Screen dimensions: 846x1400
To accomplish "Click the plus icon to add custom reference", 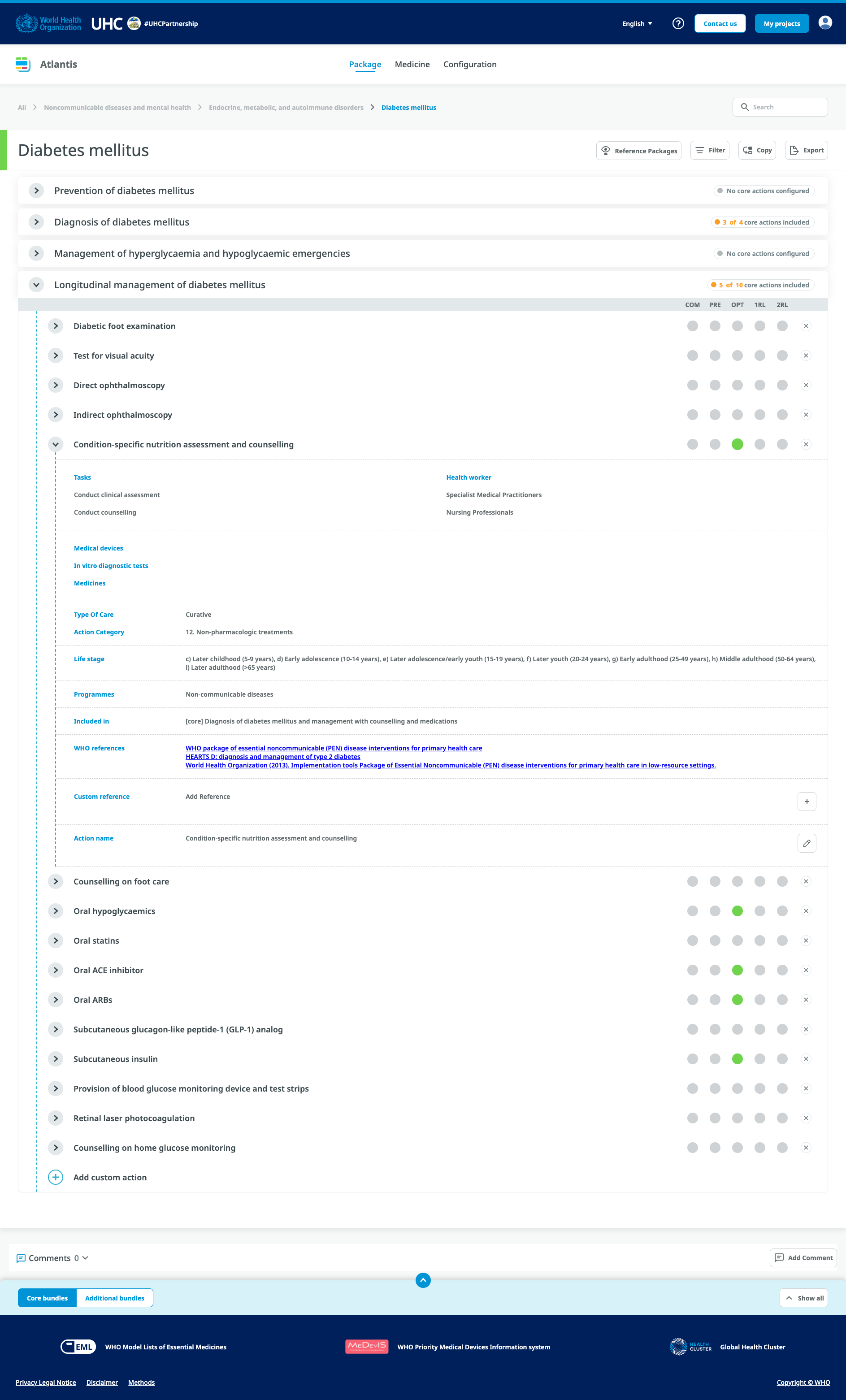I will tap(806, 802).
